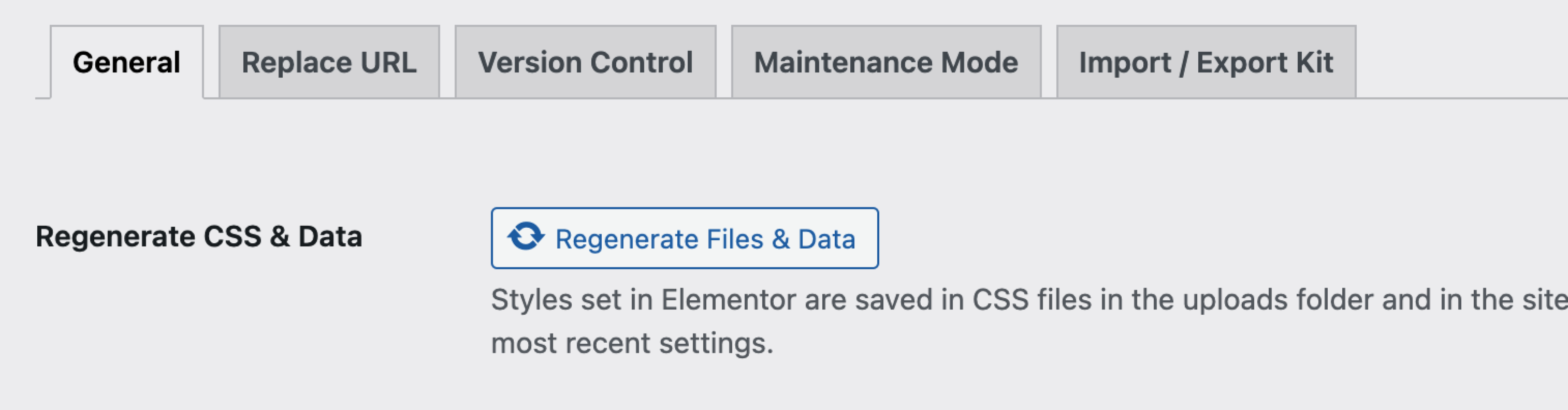This screenshot has height=410, width=1568.
Task: Show Maintenance Mode settings
Action: [x=886, y=62]
